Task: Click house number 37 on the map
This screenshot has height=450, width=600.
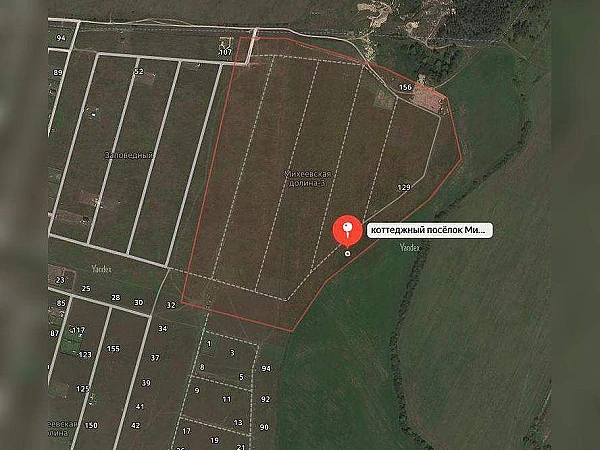Action: click(155, 358)
